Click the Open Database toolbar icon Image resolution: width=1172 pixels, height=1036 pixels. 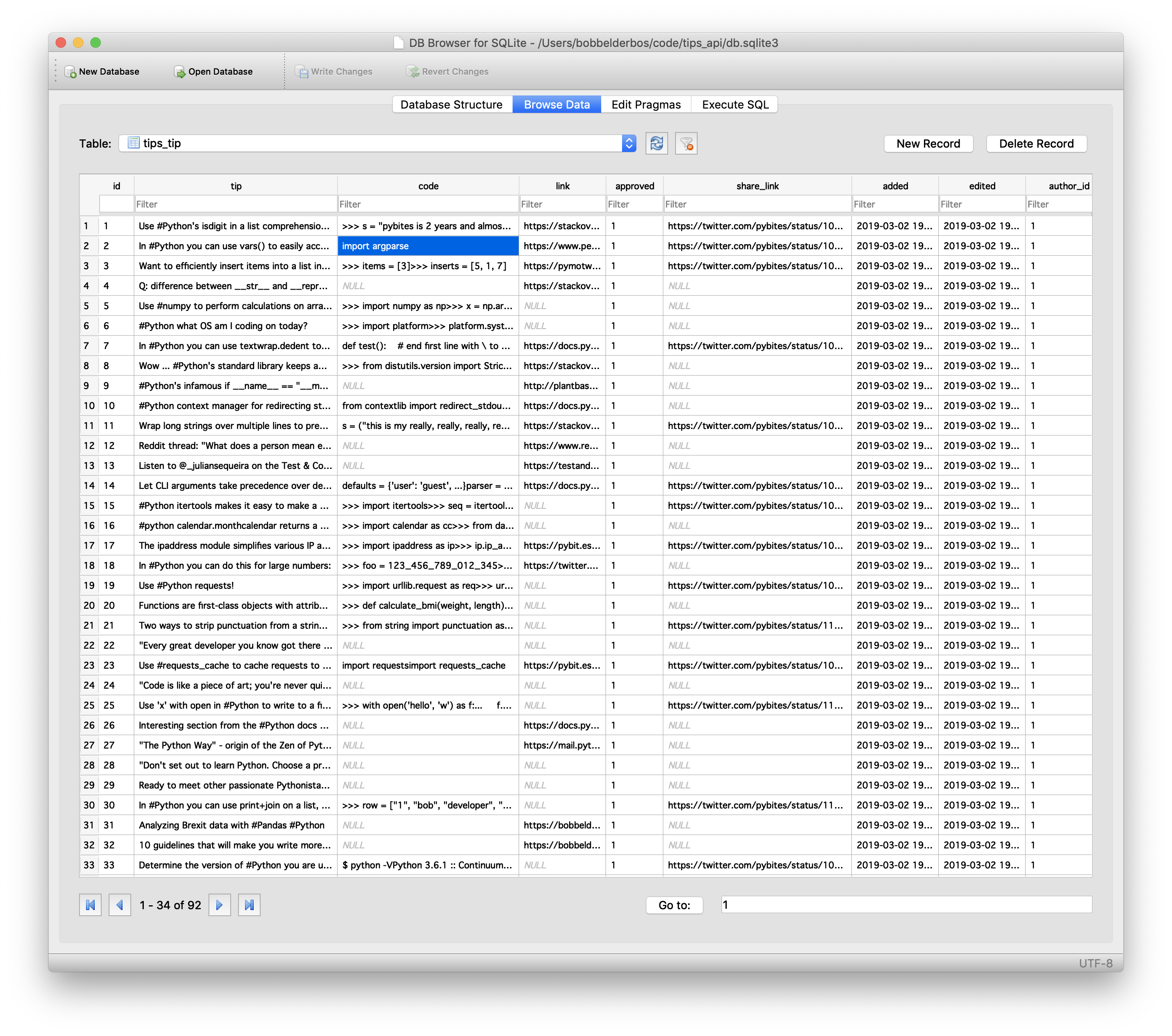(x=179, y=72)
